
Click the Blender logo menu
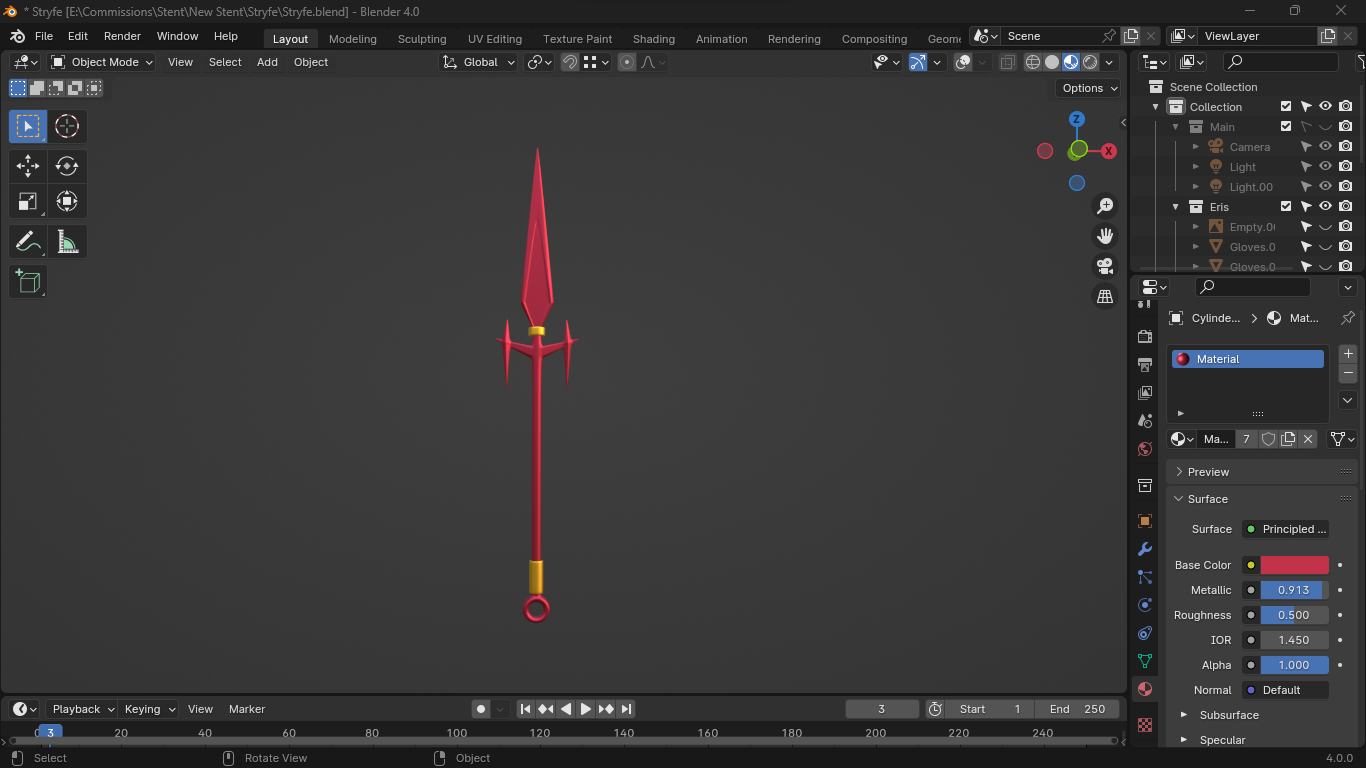[x=17, y=36]
